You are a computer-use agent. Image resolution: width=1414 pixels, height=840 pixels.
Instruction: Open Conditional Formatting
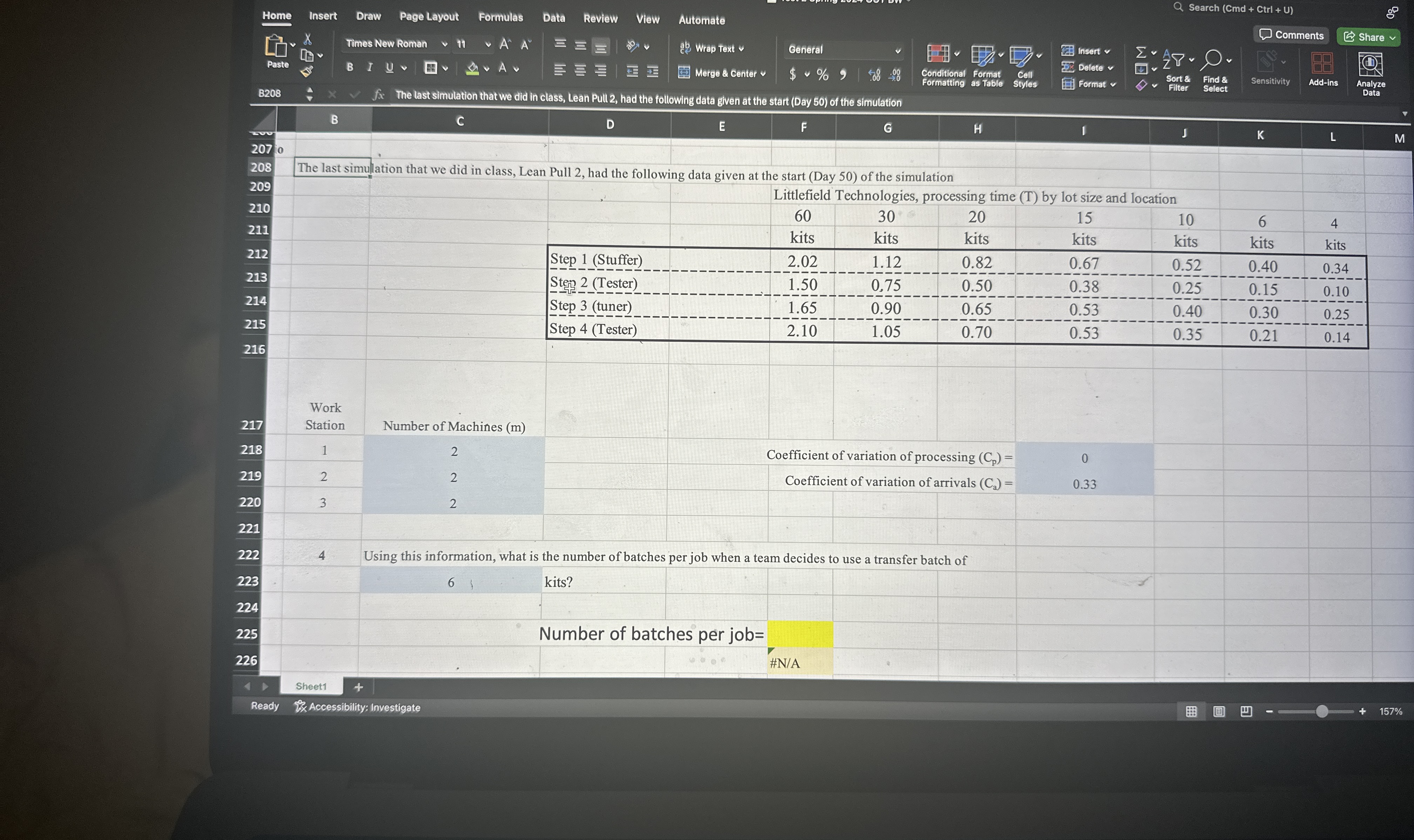point(938,54)
